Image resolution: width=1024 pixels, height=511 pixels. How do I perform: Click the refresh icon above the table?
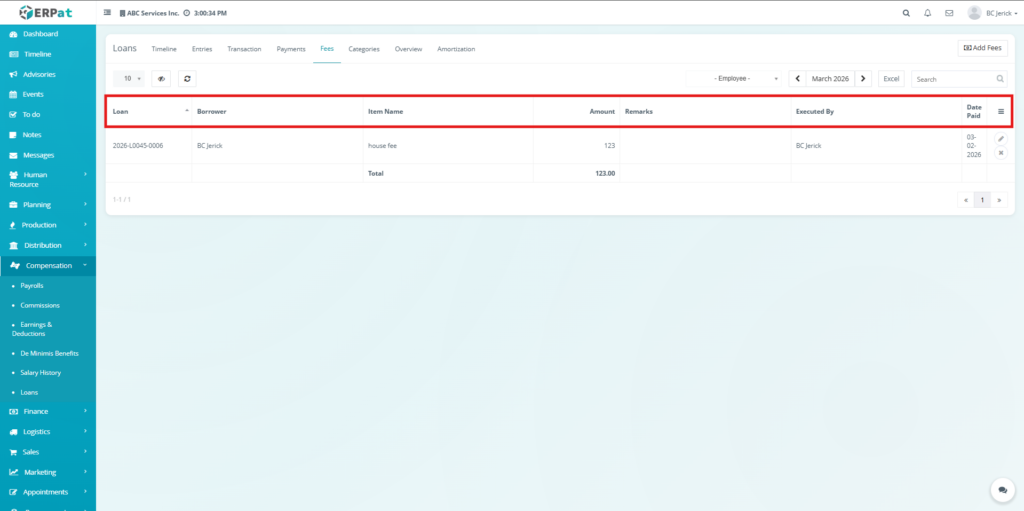pyautogui.click(x=187, y=78)
